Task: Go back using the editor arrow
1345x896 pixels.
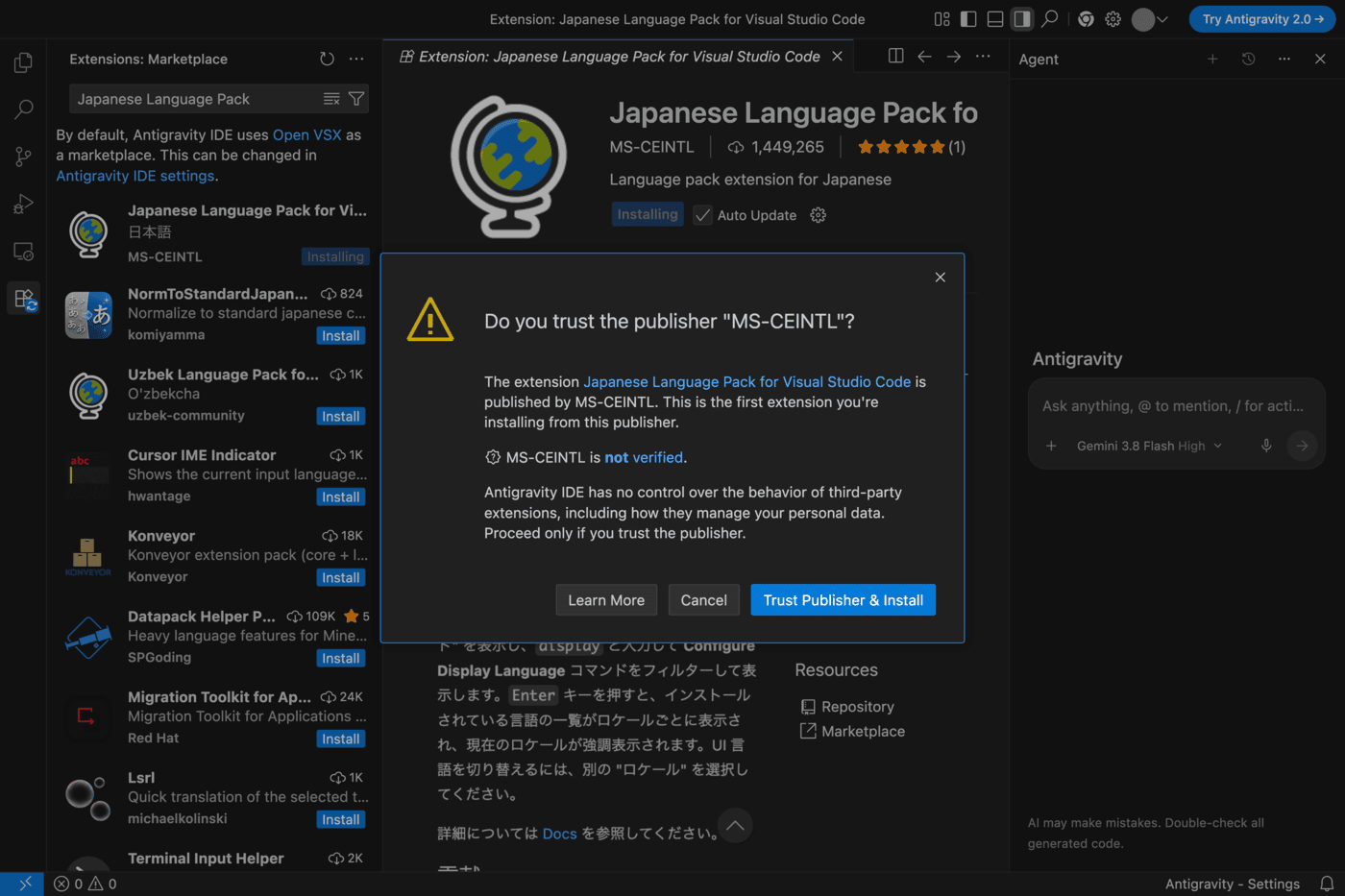Action: pos(924,57)
